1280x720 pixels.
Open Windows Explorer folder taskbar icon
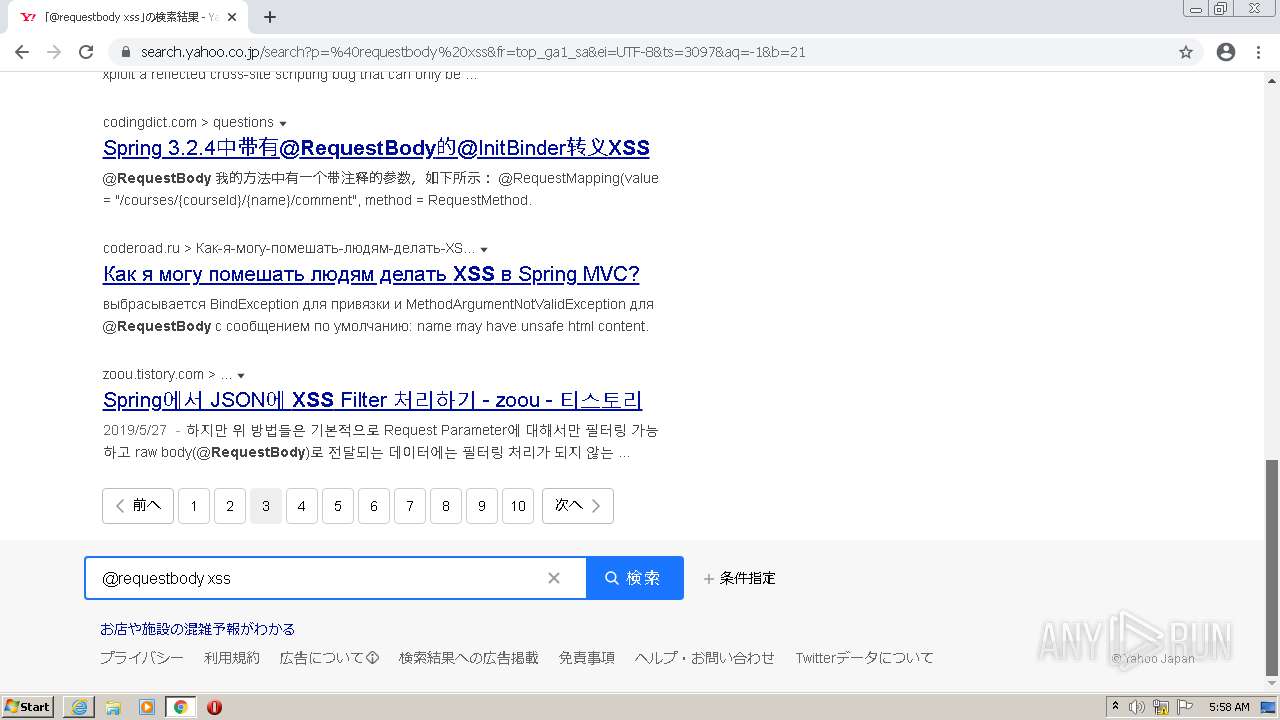pyautogui.click(x=113, y=707)
